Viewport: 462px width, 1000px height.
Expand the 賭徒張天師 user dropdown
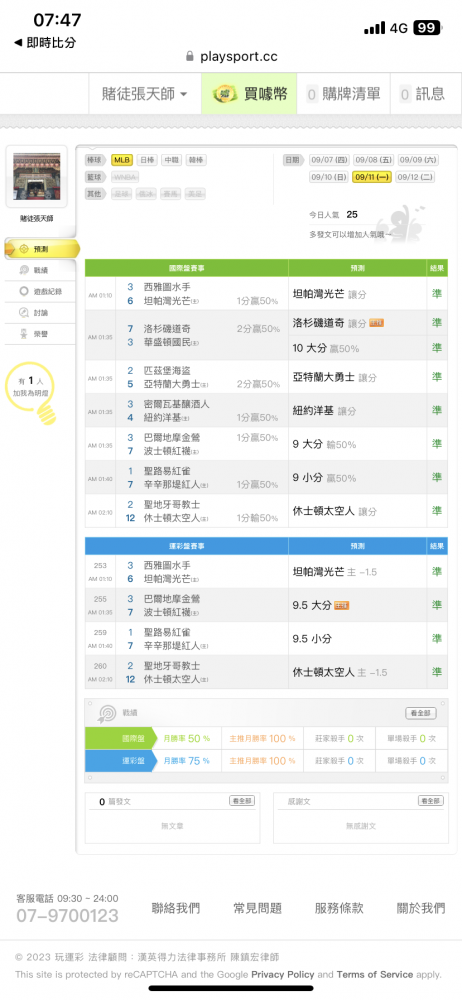(x=145, y=94)
